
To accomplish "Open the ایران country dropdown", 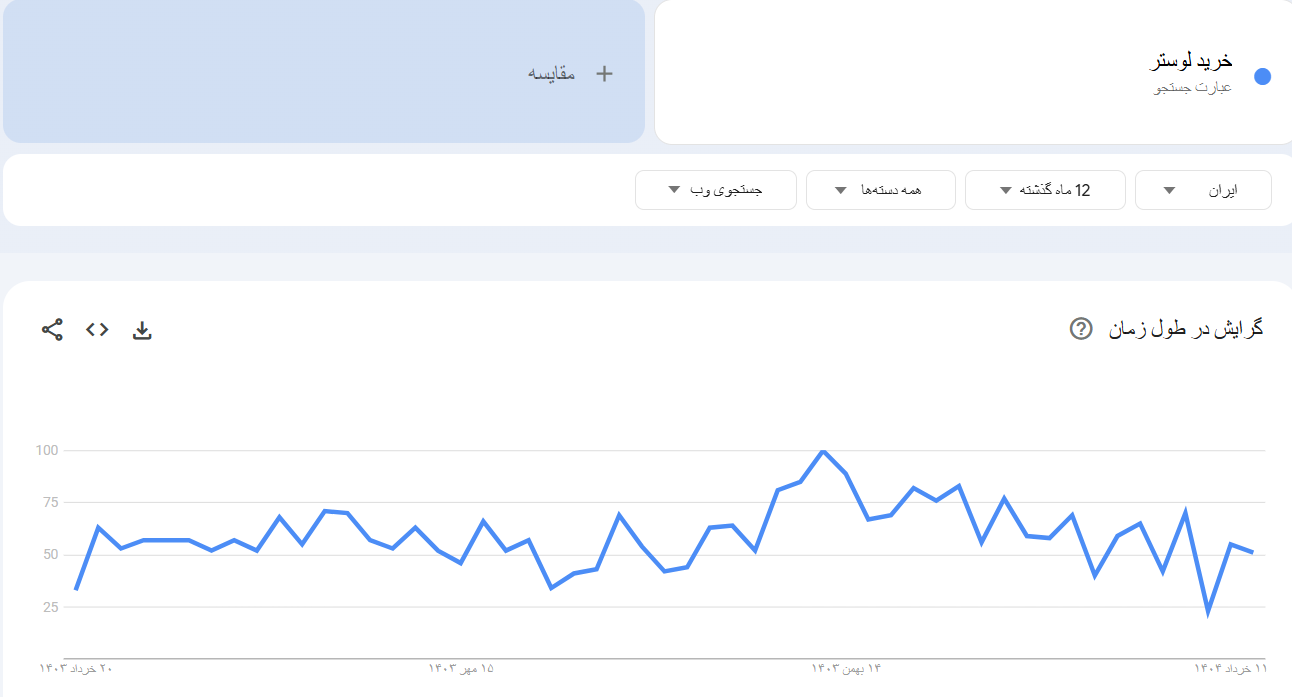I will 1203,190.
